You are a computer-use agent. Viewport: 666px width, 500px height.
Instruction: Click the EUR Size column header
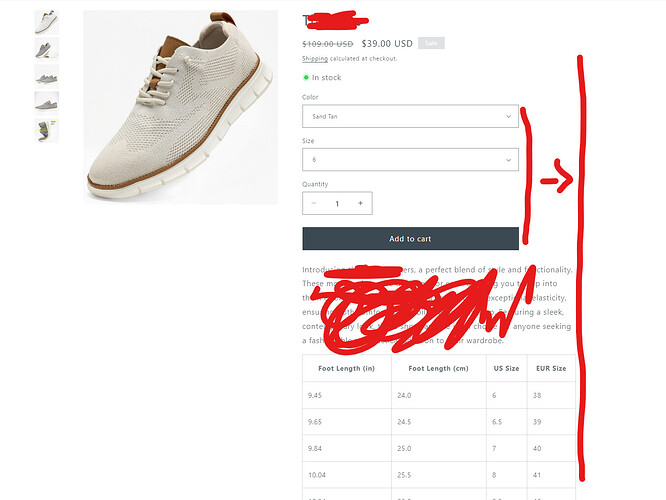click(x=551, y=368)
